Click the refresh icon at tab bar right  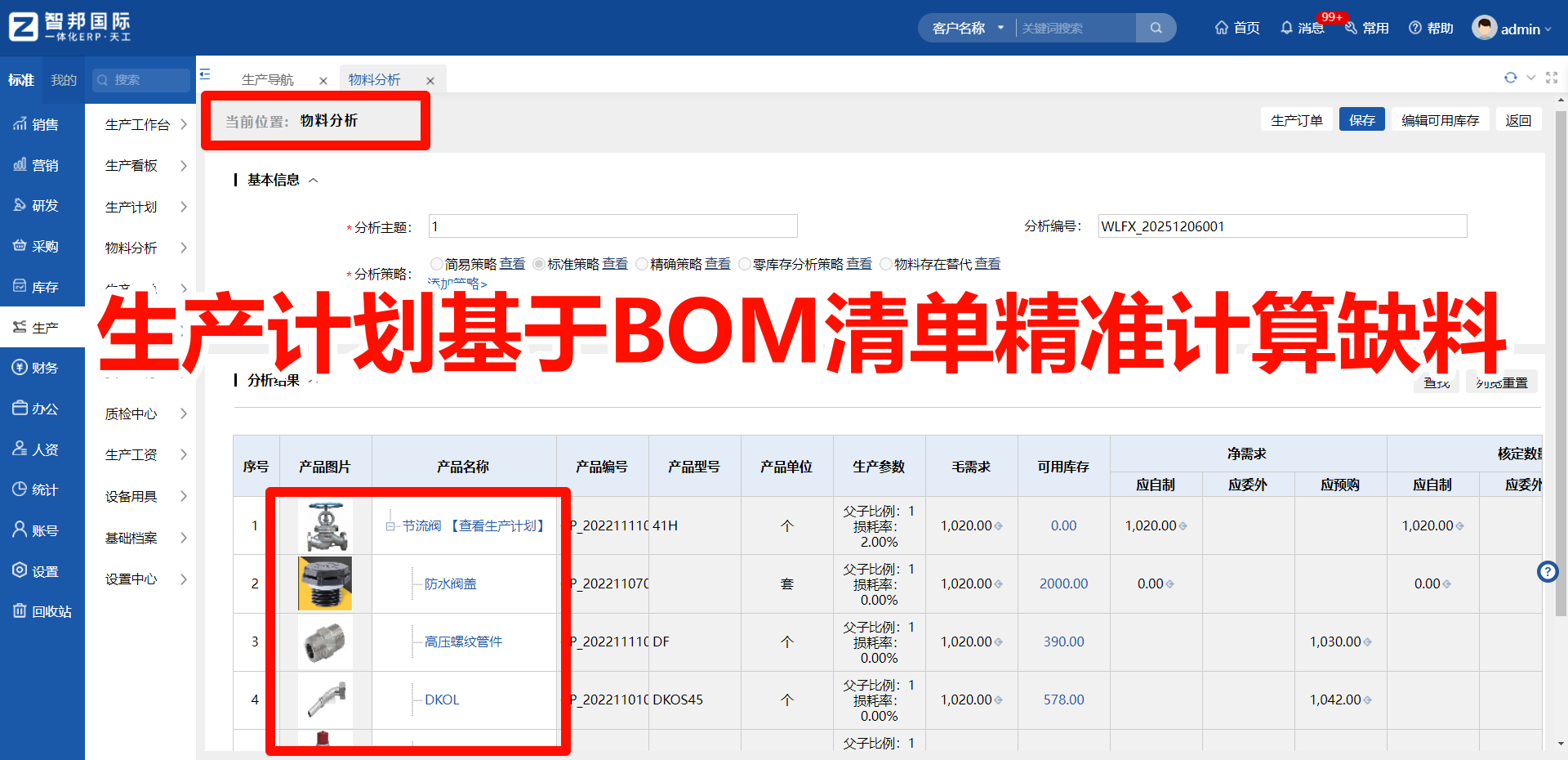(x=1510, y=78)
